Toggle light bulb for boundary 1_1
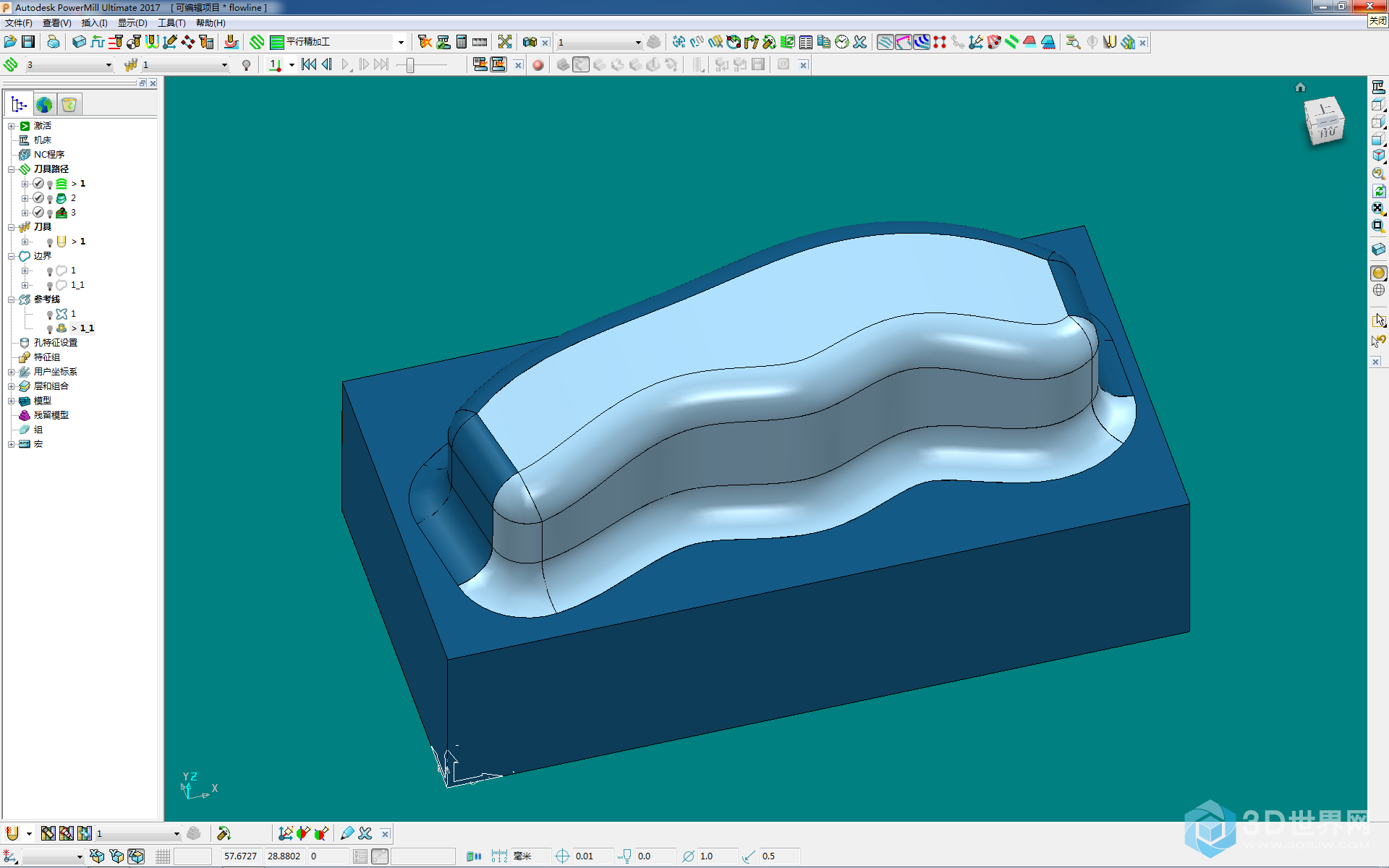 [50, 286]
